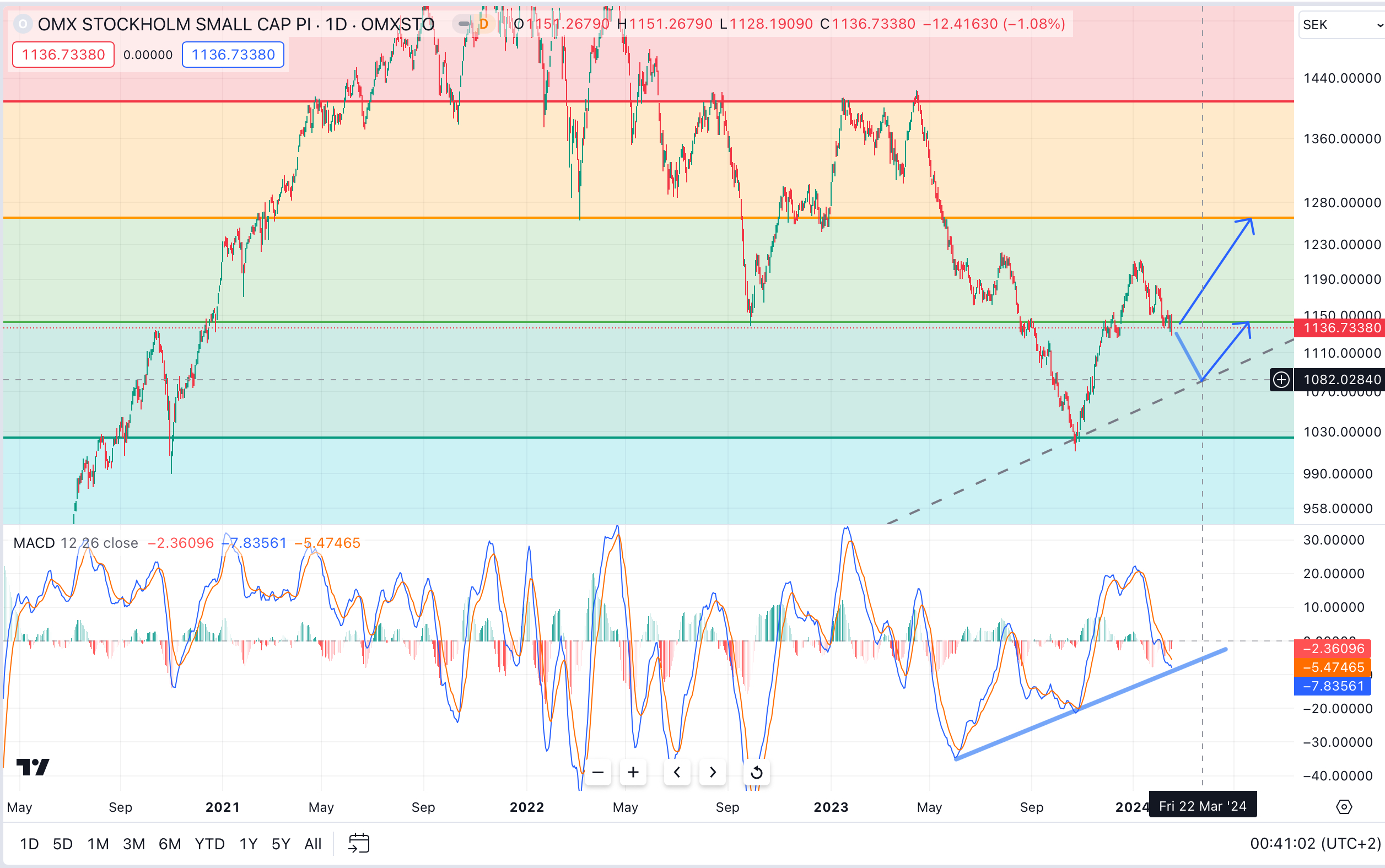
Task: Click the TradingView logo
Action: [x=33, y=767]
